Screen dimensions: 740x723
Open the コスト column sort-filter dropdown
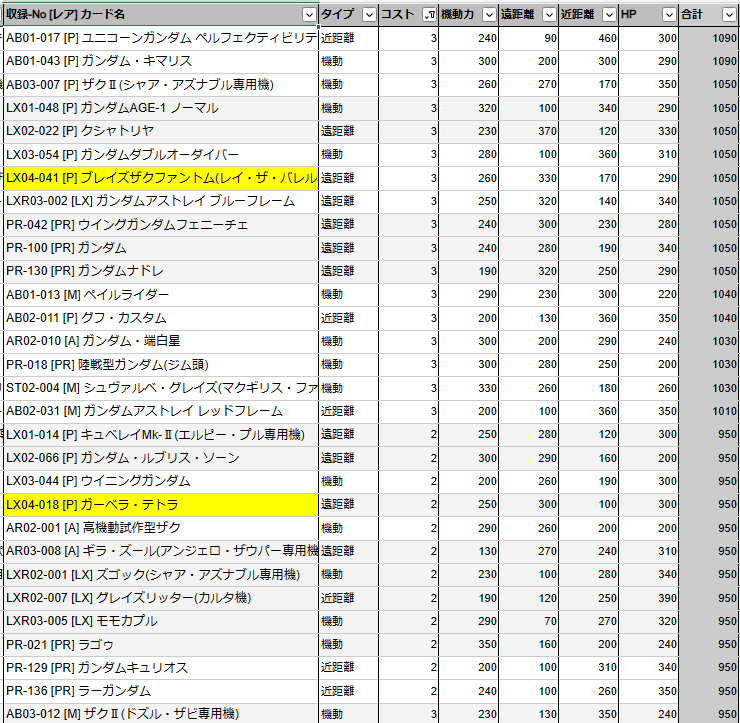click(x=429, y=15)
